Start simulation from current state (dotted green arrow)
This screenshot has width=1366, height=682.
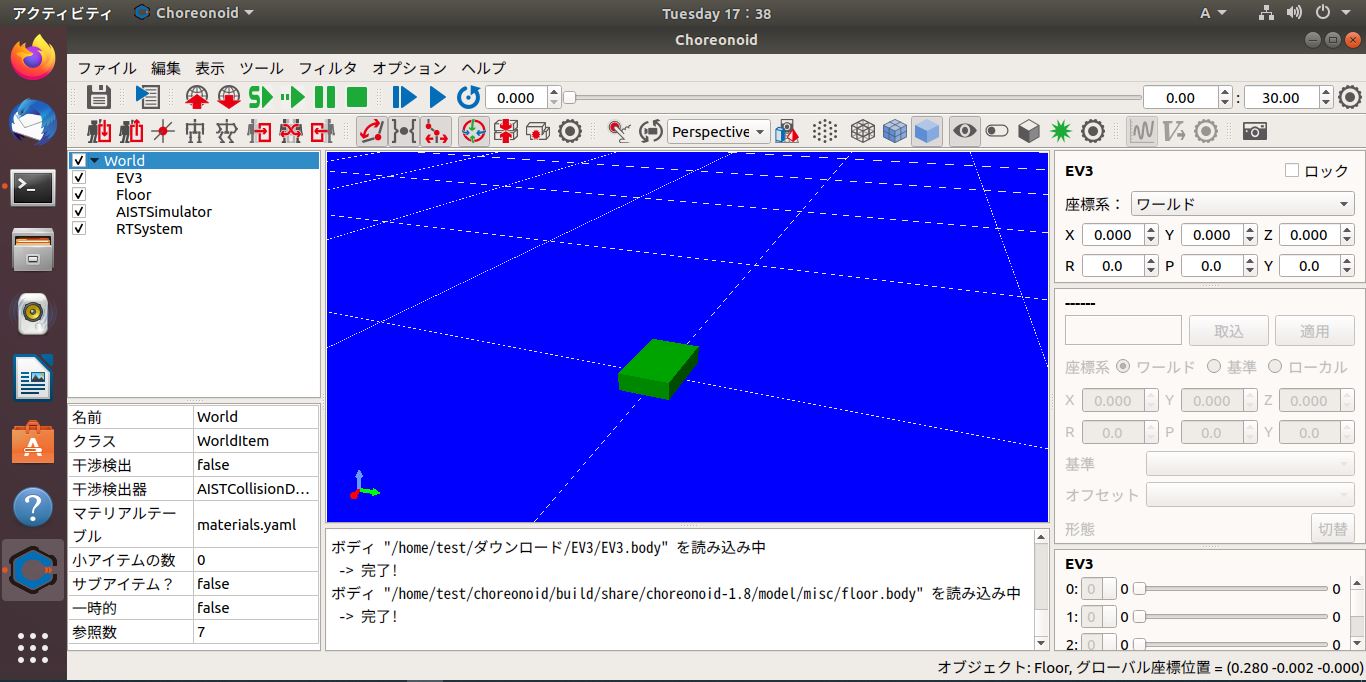click(x=293, y=97)
